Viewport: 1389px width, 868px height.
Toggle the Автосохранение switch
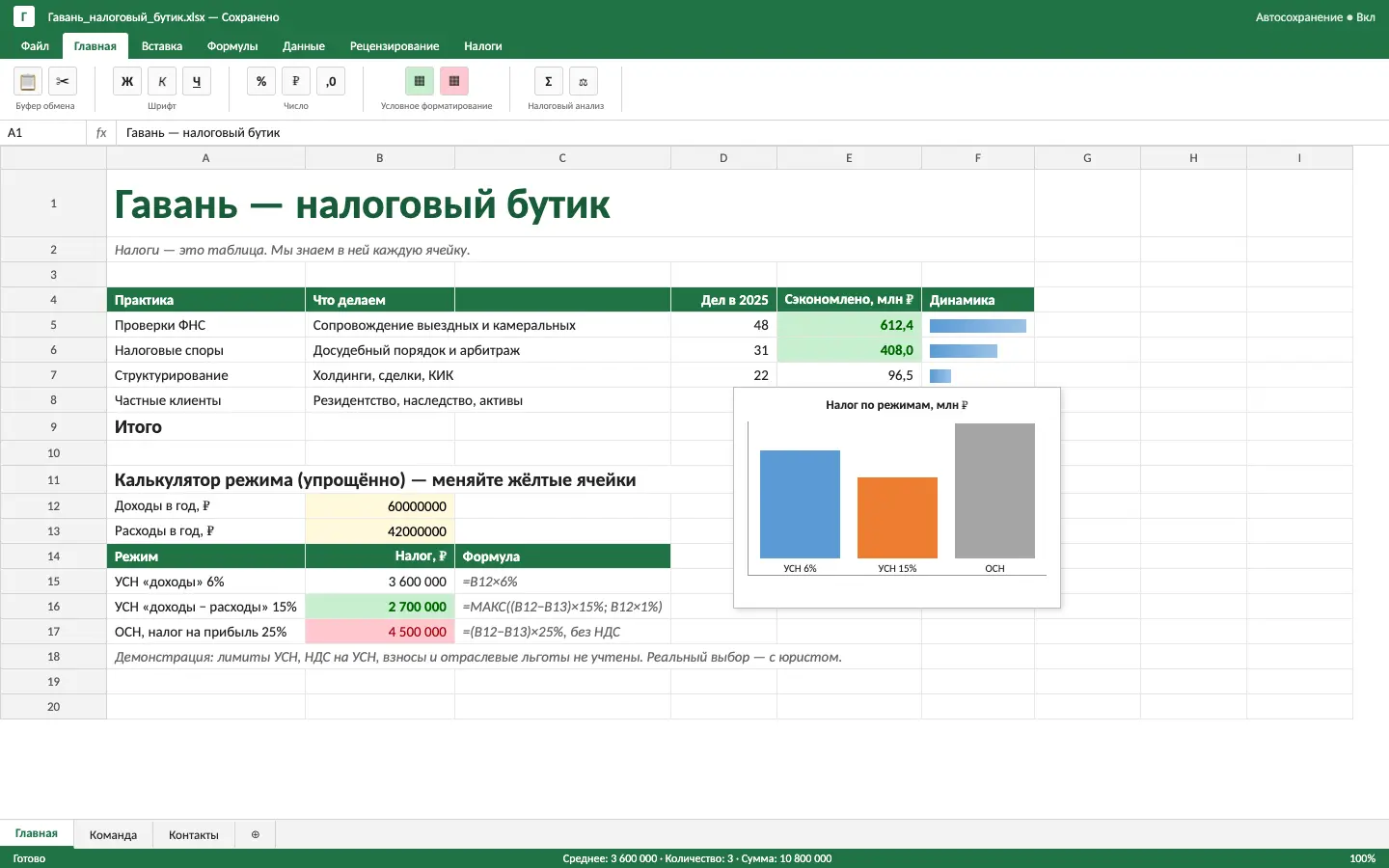(x=1315, y=17)
